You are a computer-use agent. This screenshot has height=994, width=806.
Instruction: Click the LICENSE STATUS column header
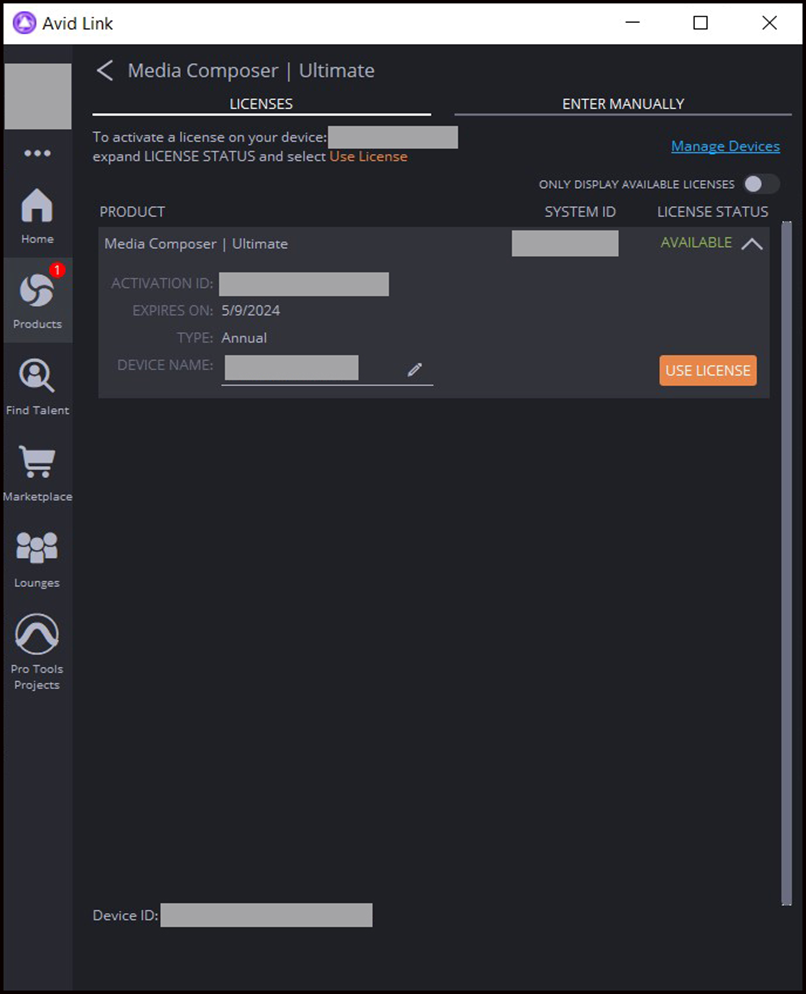712,212
